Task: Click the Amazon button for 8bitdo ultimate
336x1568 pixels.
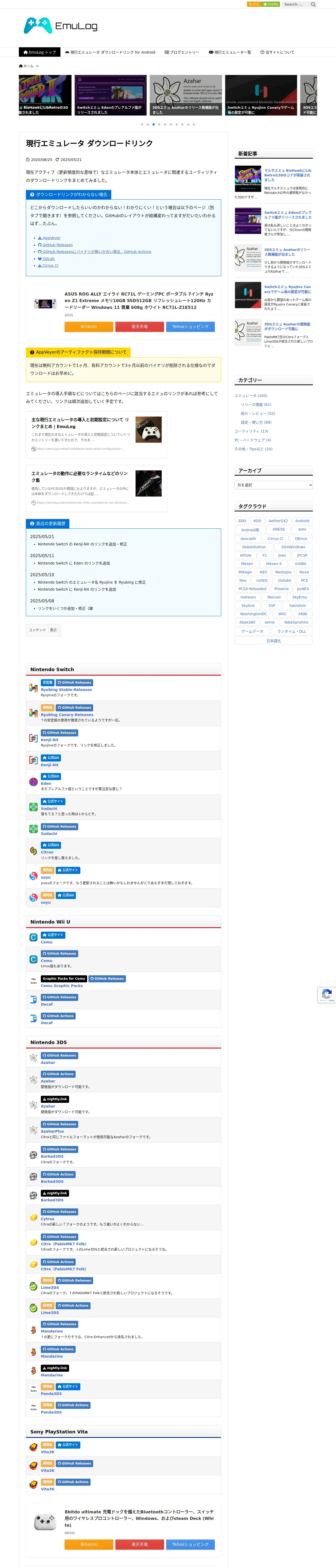Action: [89, 1544]
